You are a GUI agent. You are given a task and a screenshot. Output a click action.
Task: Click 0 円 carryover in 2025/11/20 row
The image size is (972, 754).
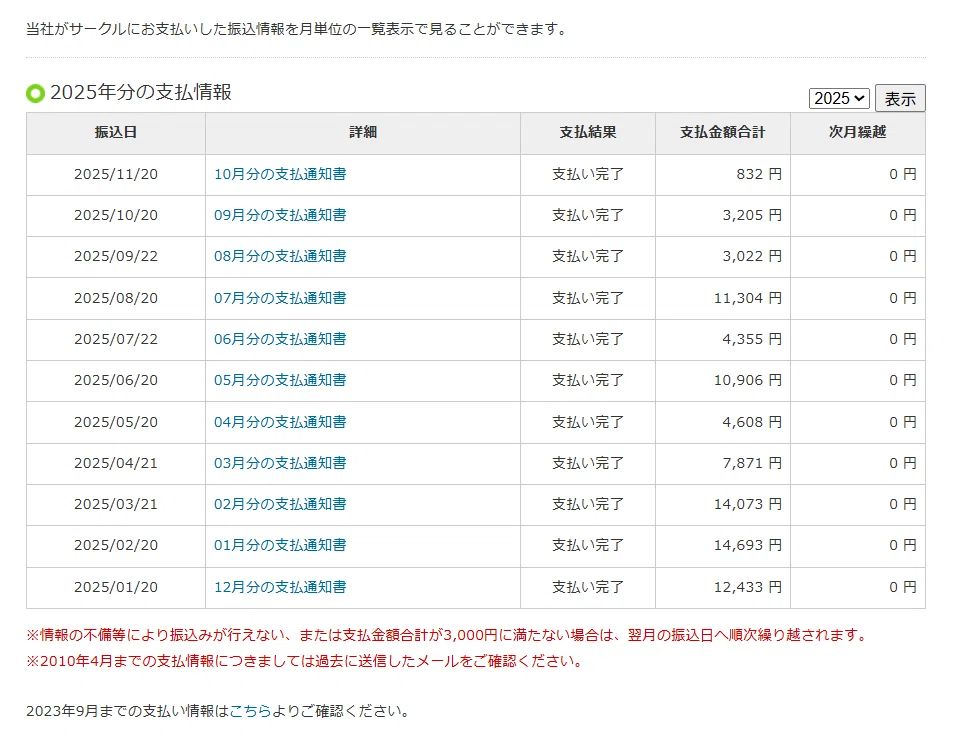pyautogui.click(x=903, y=174)
